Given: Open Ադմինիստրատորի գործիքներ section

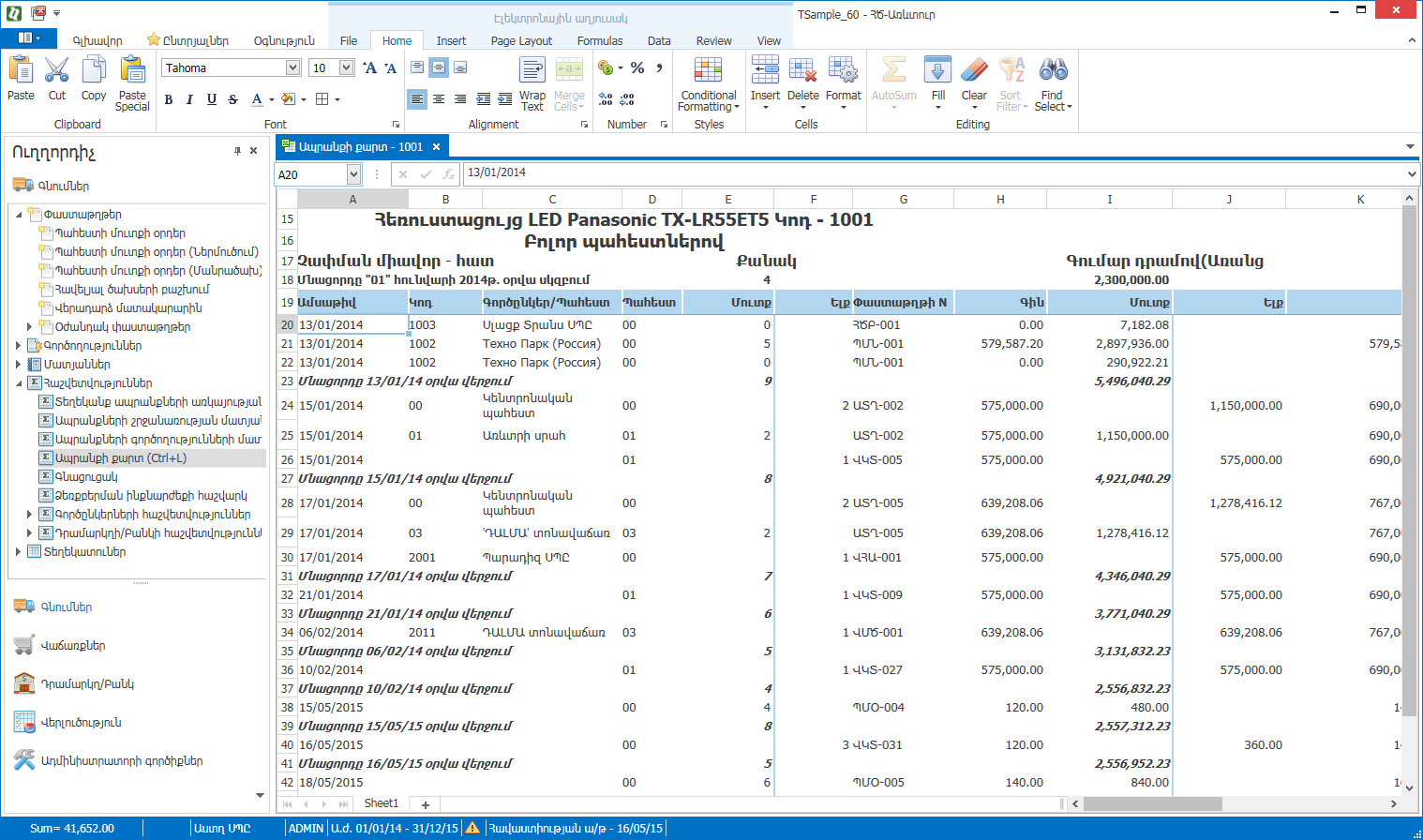Looking at the screenshot, I should pos(121,760).
